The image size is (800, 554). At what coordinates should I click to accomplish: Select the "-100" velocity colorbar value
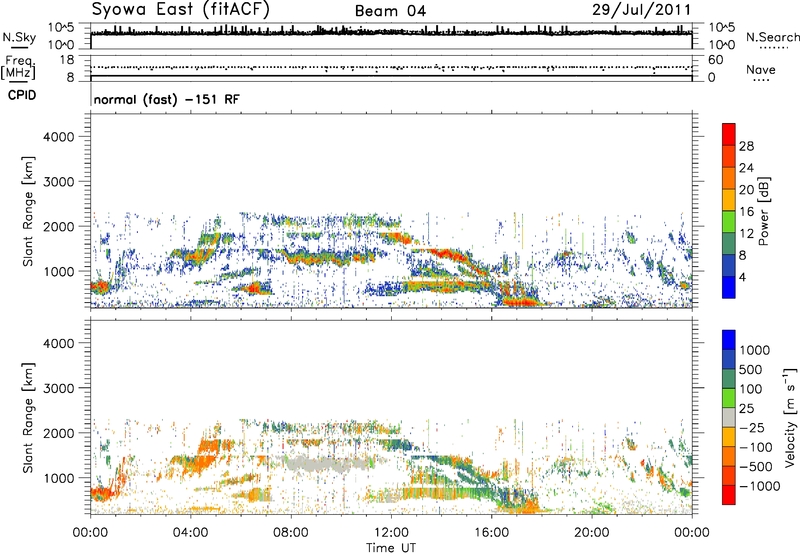[756, 447]
